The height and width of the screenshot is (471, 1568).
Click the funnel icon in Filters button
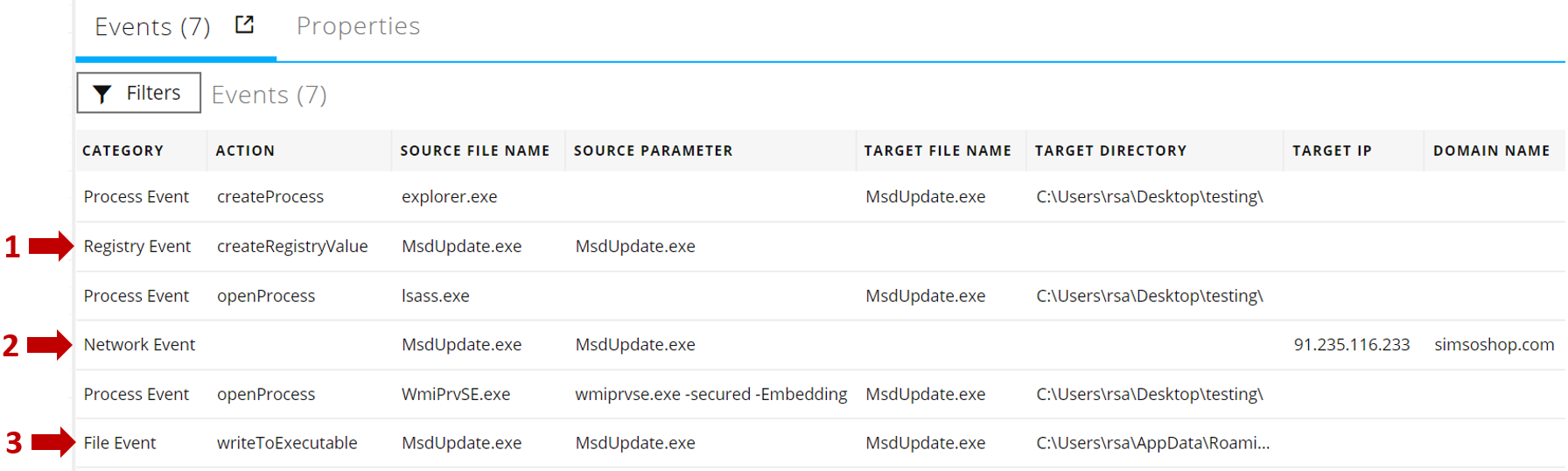click(102, 94)
